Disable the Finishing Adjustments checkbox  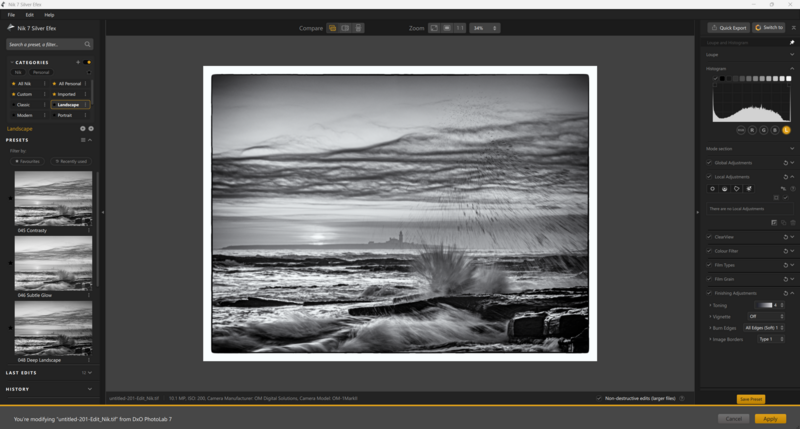(x=709, y=293)
